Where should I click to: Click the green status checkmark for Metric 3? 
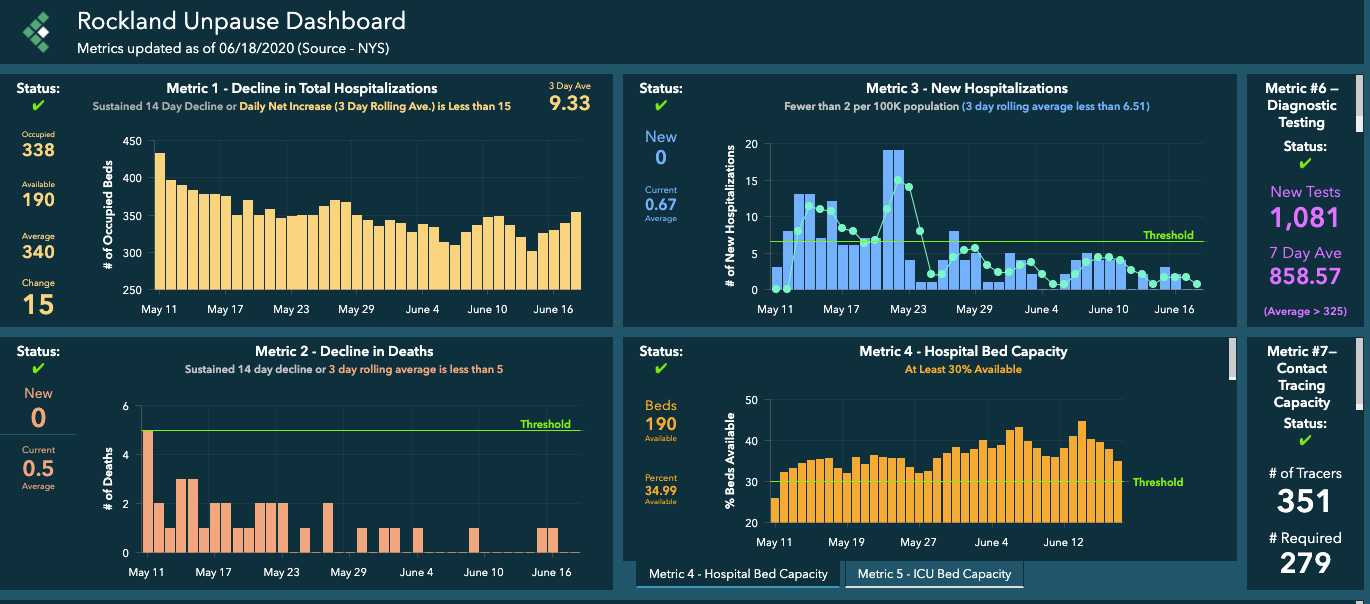click(x=660, y=106)
